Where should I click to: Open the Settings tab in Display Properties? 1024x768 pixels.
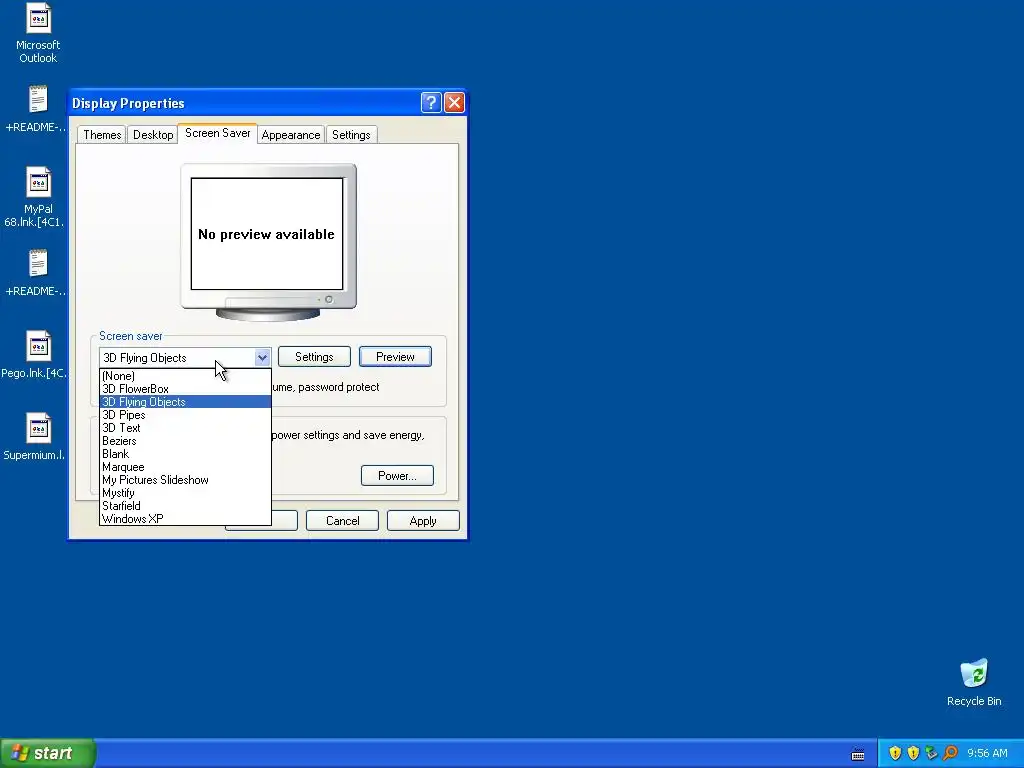pos(351,135)
